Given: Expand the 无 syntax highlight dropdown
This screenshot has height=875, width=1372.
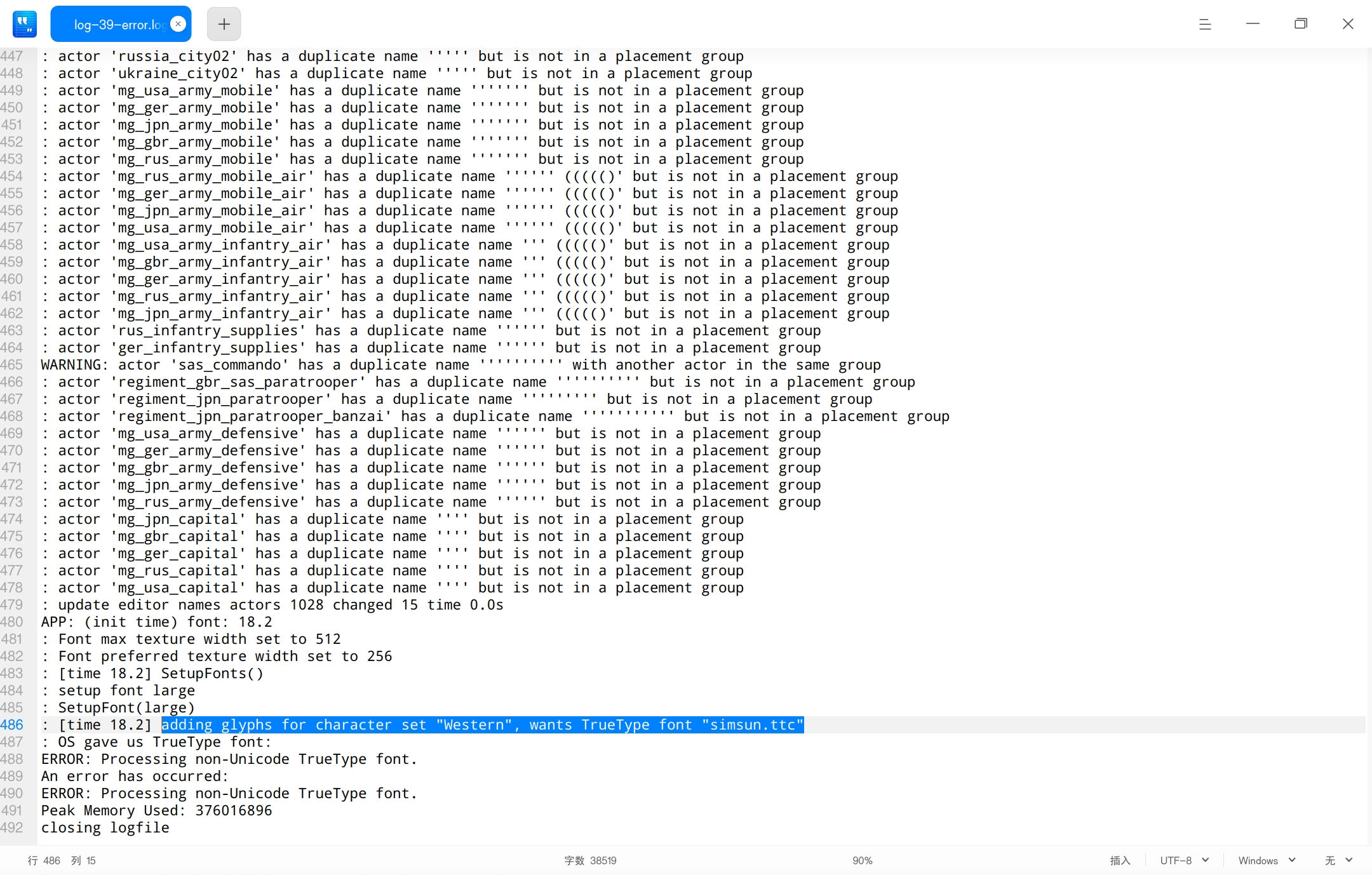Looking at the screenshot, I should pyautogui.click(x=1338, y=860).
